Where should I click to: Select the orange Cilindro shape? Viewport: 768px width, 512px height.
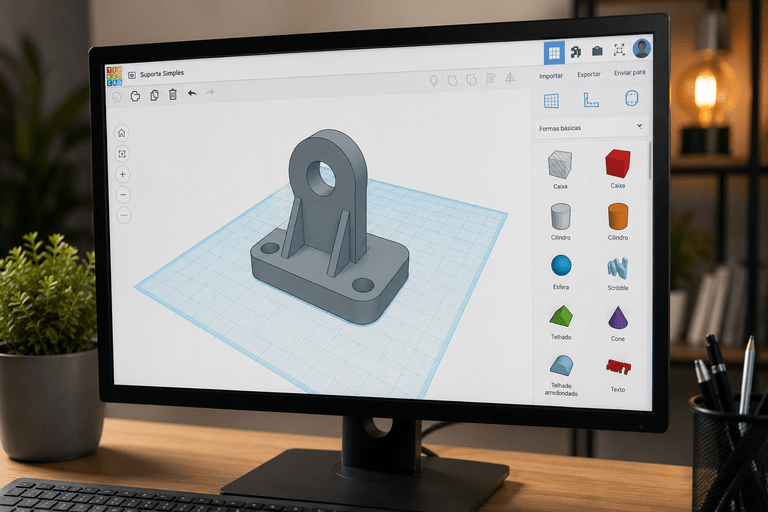pyautogui.click(x=618, y=221)
